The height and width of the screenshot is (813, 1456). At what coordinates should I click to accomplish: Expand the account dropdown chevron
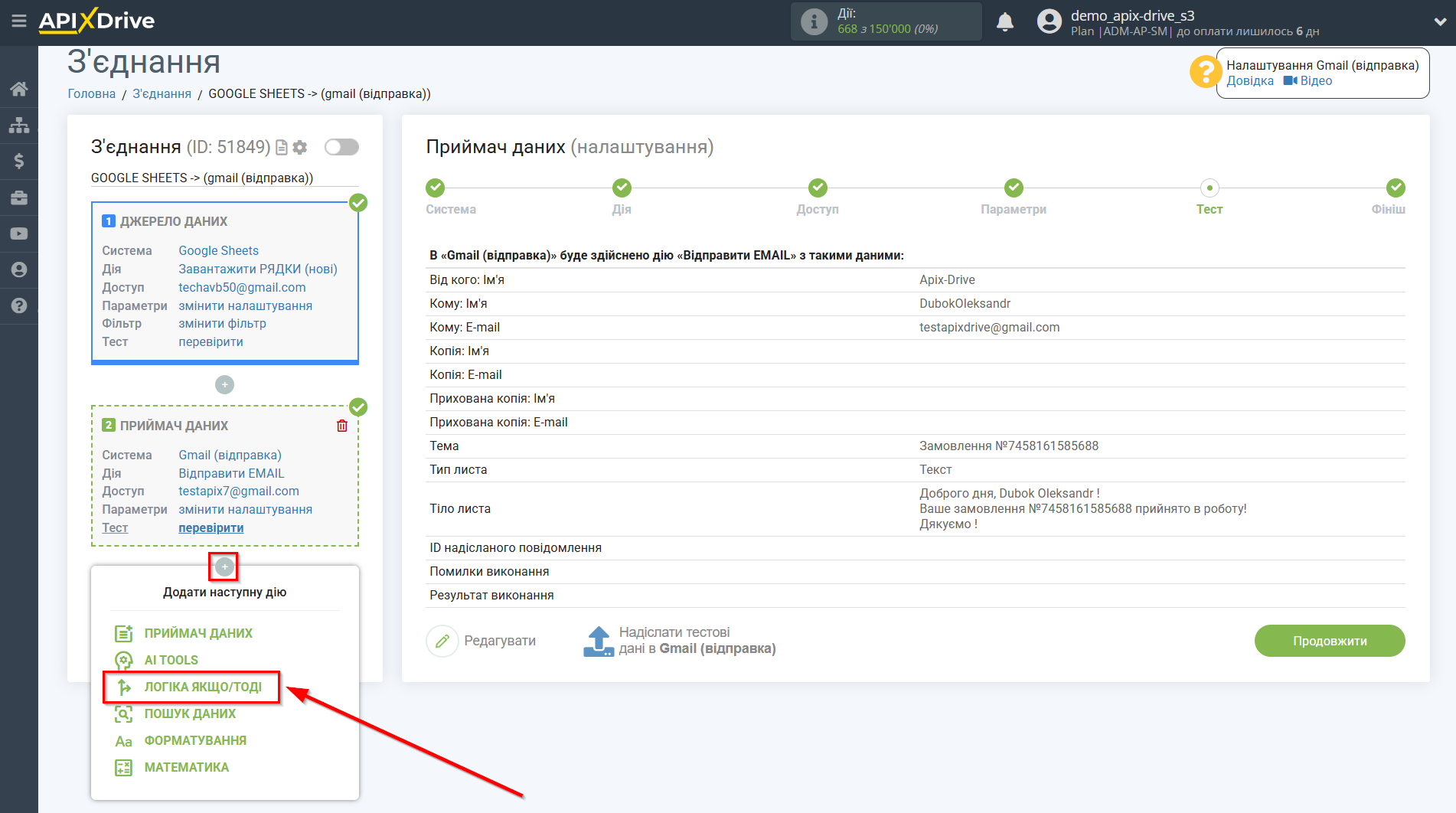pyautogui.click(x=1440, y=21)
